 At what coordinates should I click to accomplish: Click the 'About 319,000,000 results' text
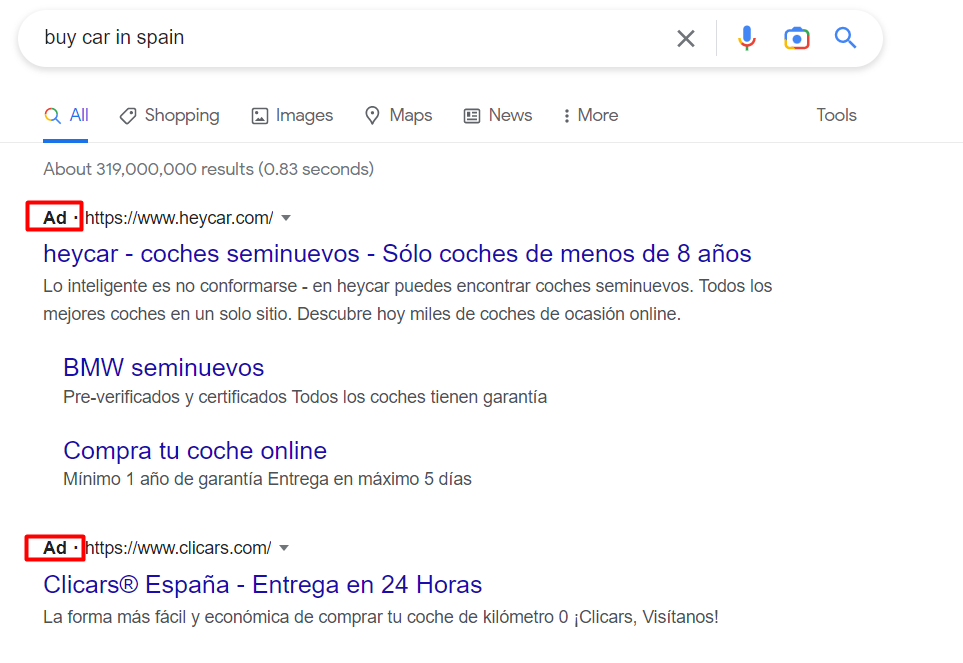click(x=208, y=169)
